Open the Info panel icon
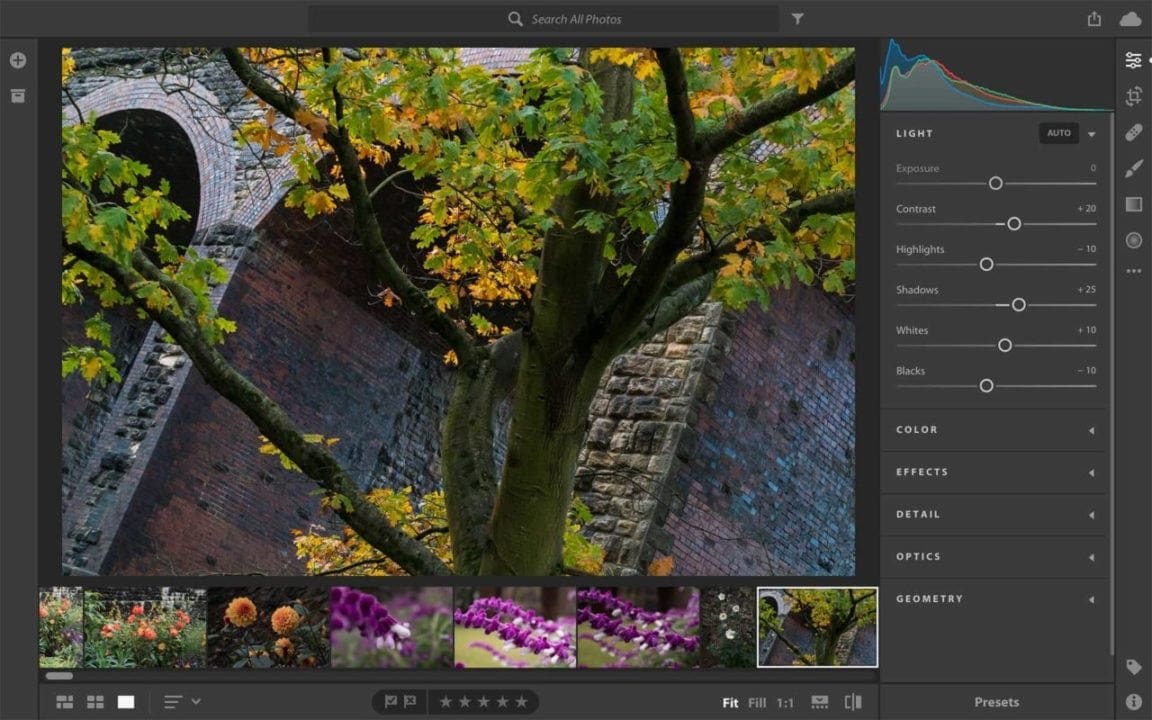The height and width of the screenshot is (720, 1152). coord(1134,702)
